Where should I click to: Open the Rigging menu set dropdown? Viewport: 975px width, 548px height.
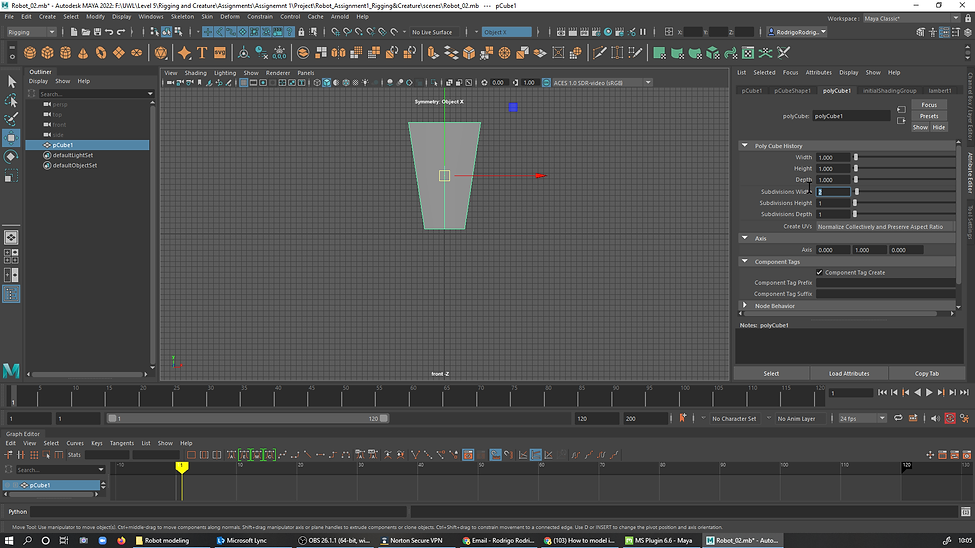[31, 32]
